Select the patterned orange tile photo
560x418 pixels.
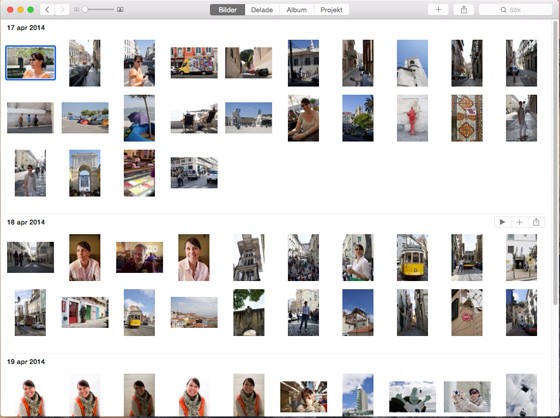(x=467, y=118)
